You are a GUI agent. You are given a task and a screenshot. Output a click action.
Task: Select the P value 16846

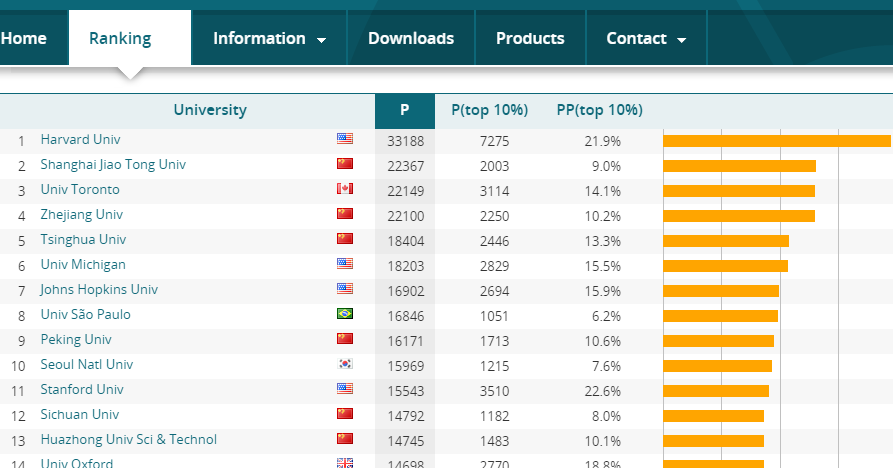(405, 316)
